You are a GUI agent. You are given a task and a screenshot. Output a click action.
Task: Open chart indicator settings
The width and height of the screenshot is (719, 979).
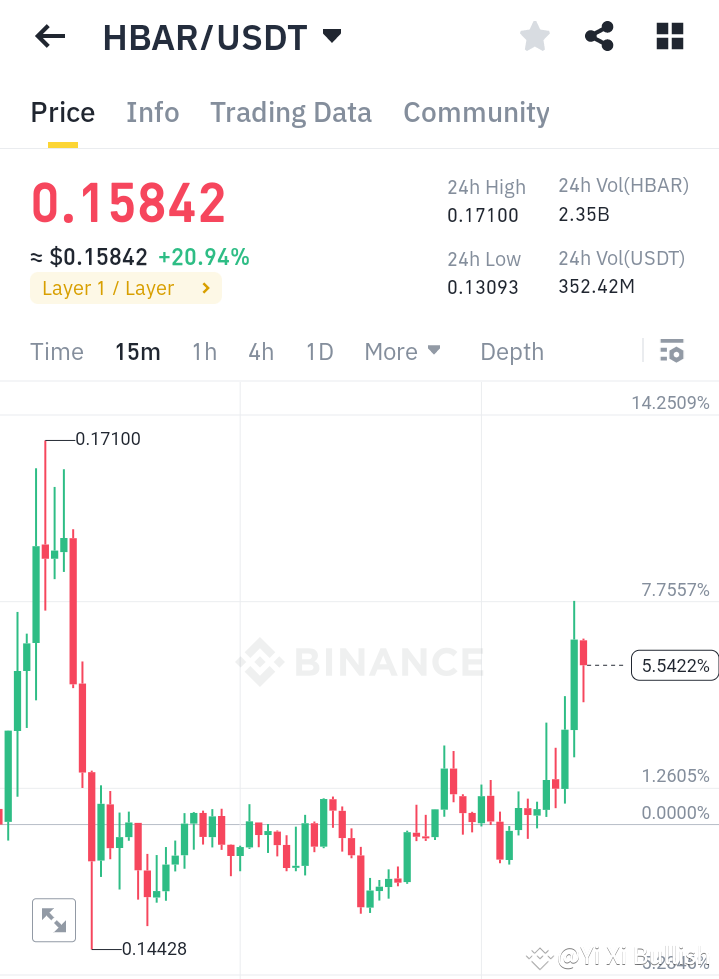[672, 351]
